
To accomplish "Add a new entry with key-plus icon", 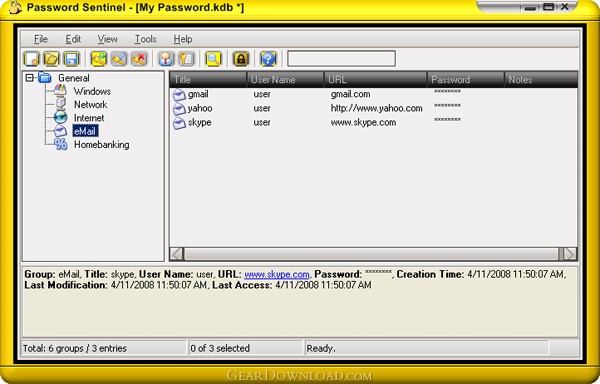I will pos(99,59).
